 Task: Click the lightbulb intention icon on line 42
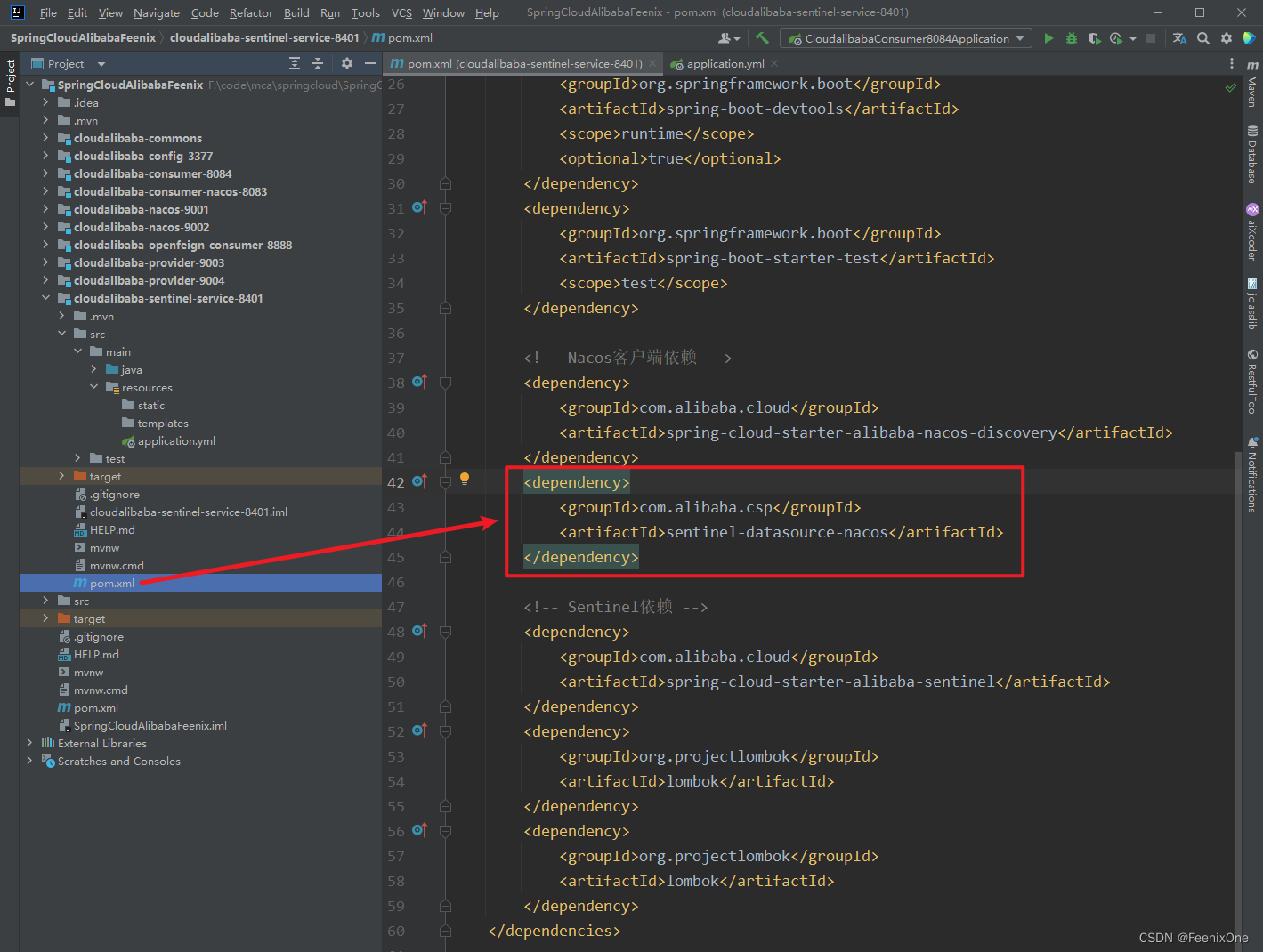(464, 480)
